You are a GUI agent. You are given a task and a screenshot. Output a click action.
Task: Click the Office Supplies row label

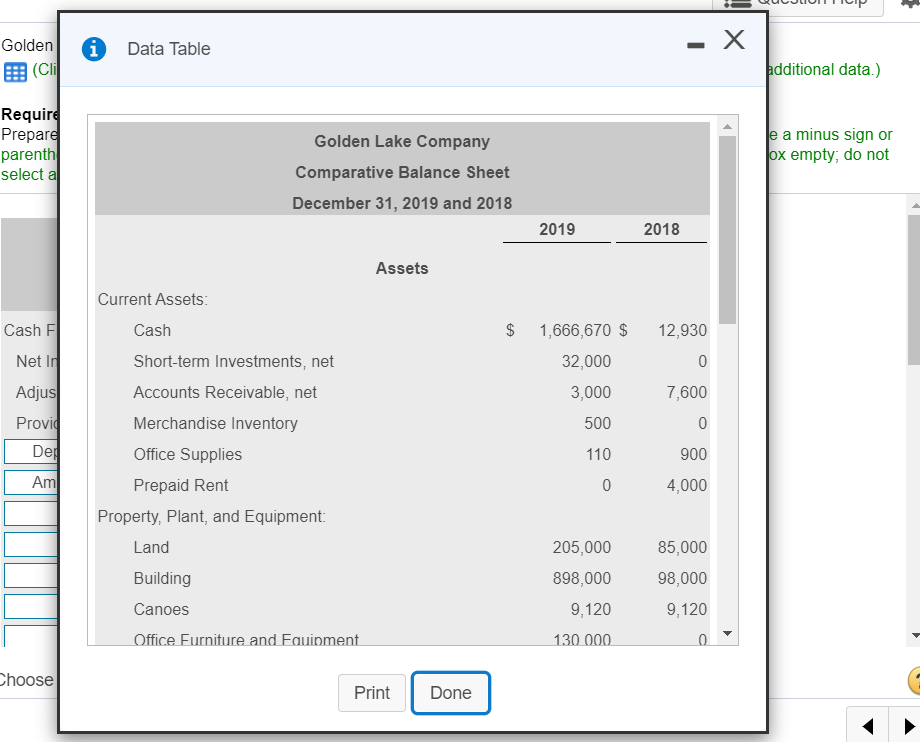(188, 455)
